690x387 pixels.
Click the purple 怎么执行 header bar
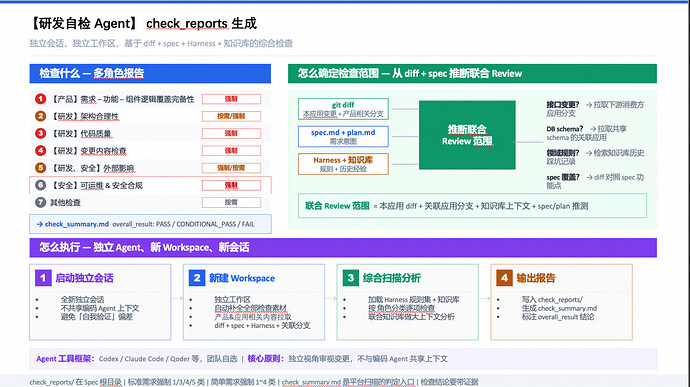343,247
